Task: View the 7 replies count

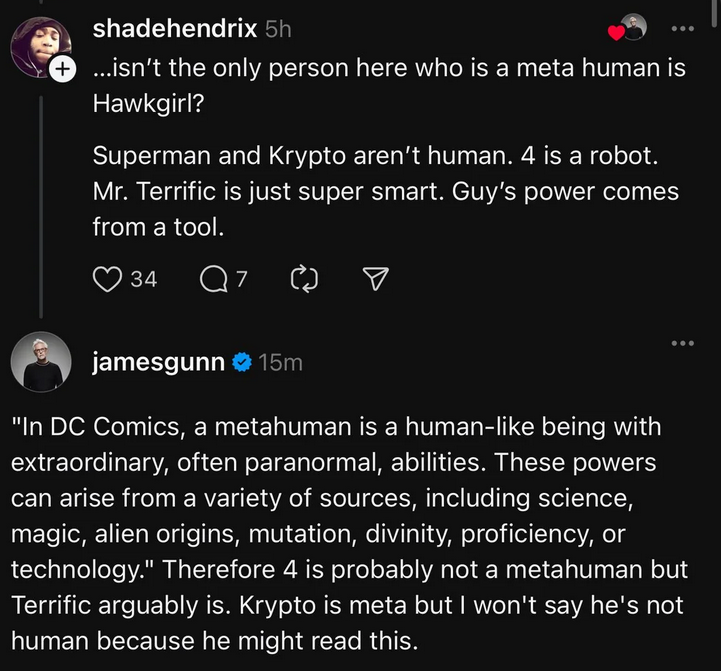Action: [241, 279]
